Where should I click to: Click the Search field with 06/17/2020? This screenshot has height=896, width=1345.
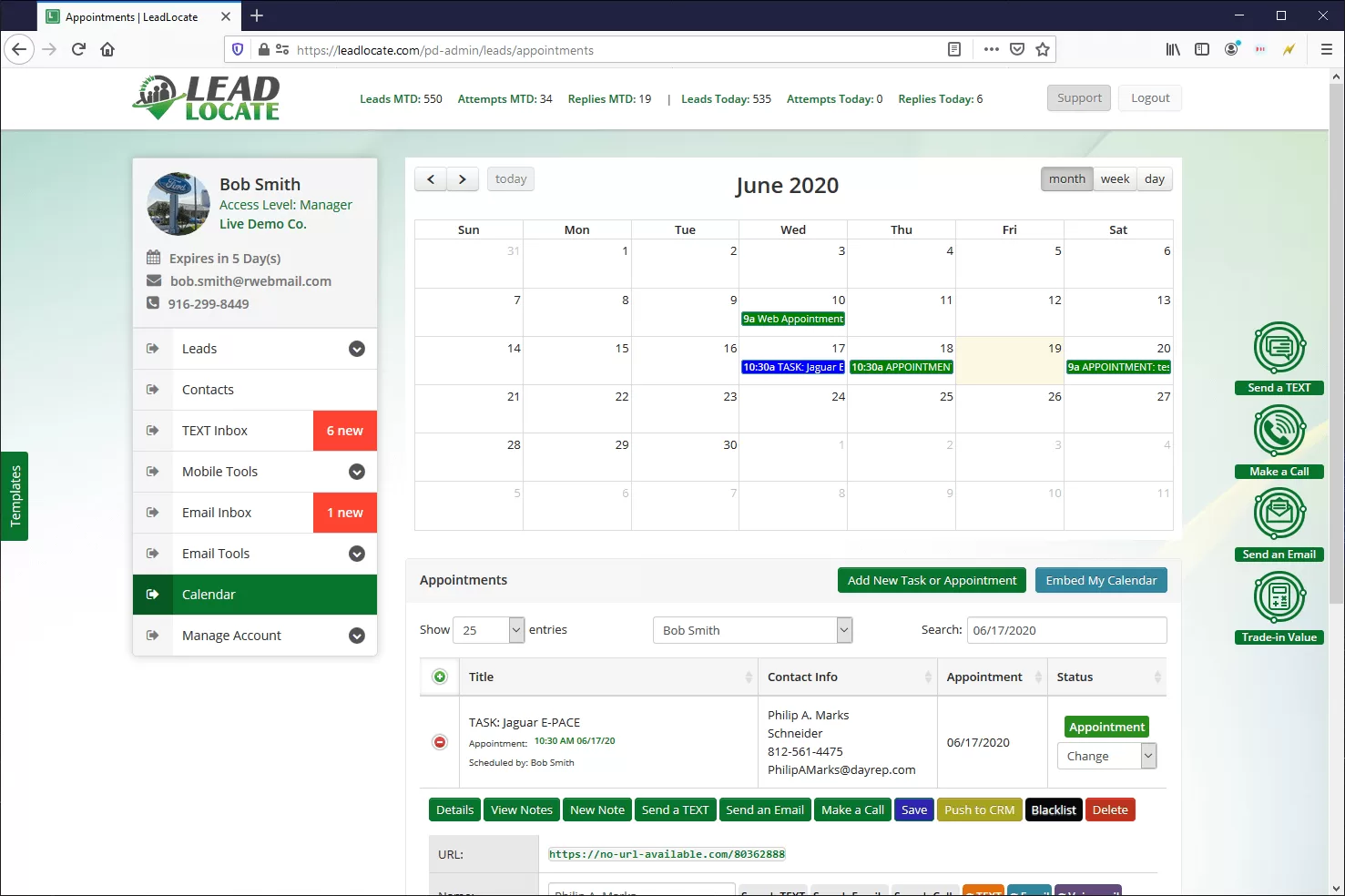click(1066, 630)
